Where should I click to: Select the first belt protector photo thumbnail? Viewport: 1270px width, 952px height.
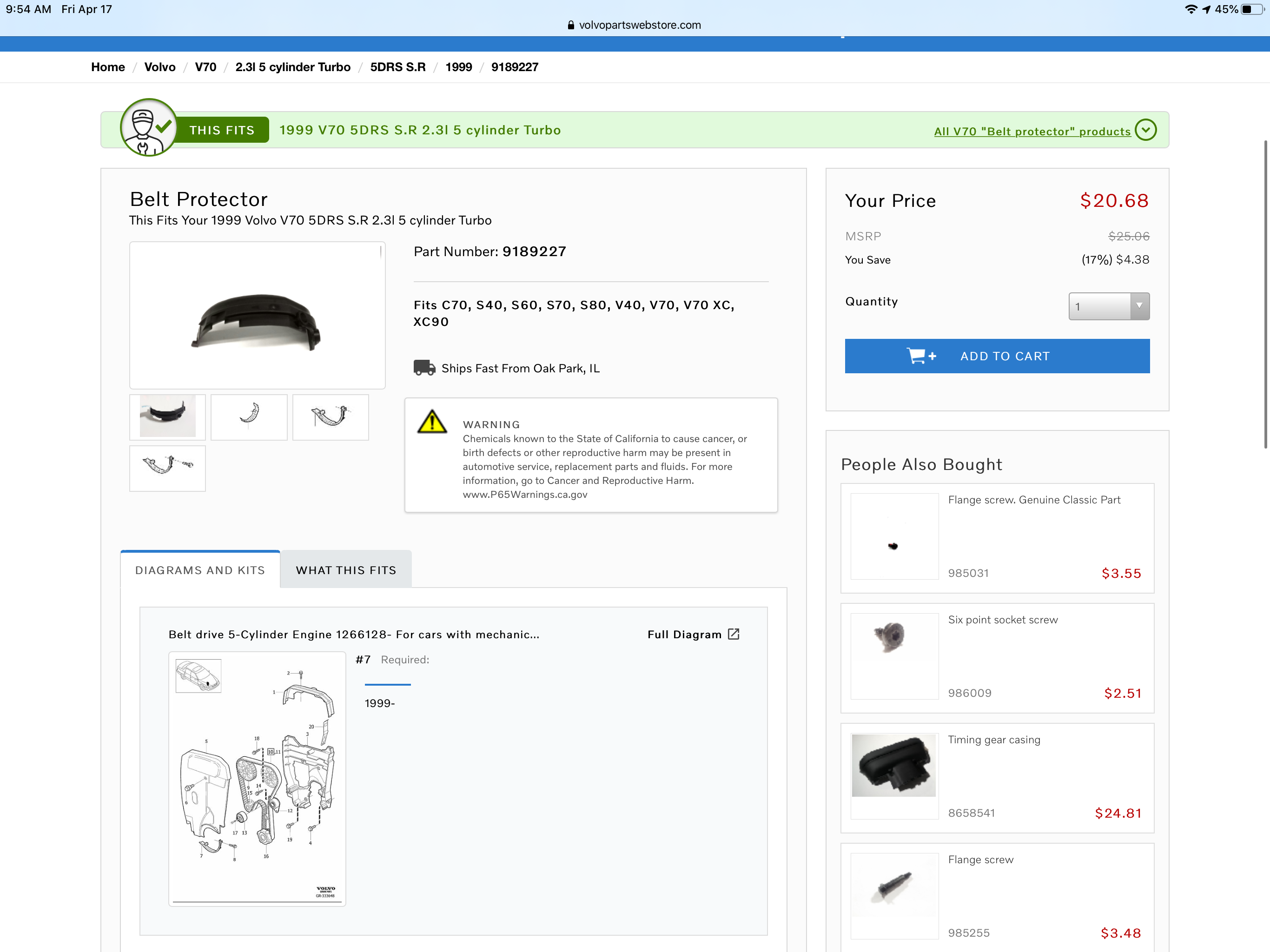click(167, 416)
